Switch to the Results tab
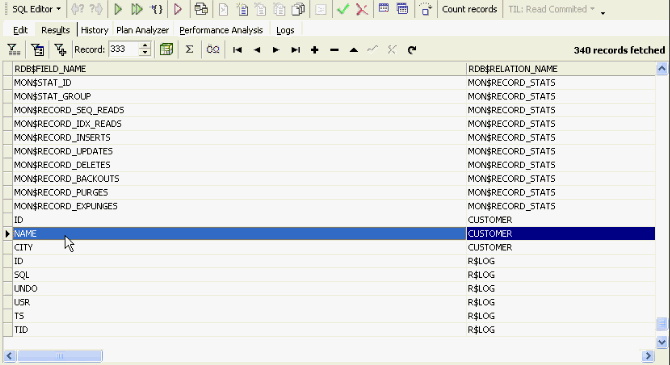The width and height of the screenshot is (670, 365). click(55, 30)
